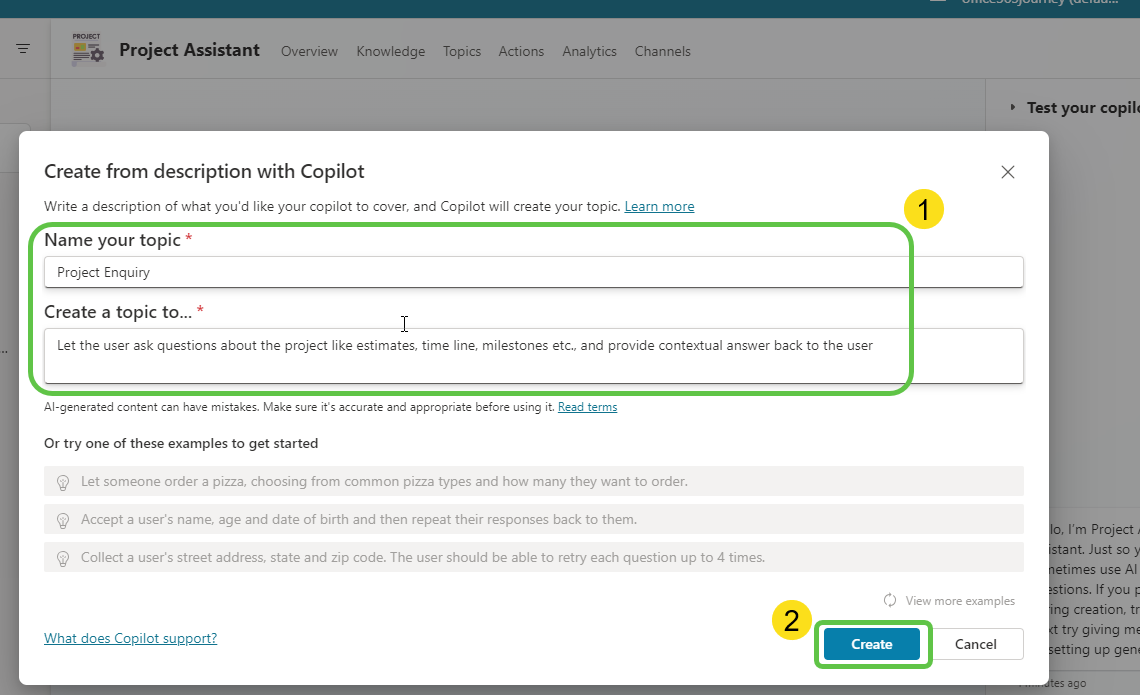Click the Cancel button
The height and width of the screenshot is (695, 1140).
tap(976, 644)
